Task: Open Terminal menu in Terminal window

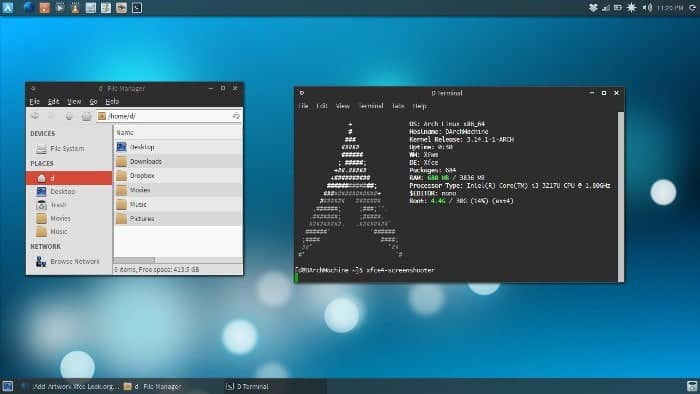Action: tap(371, 106)
